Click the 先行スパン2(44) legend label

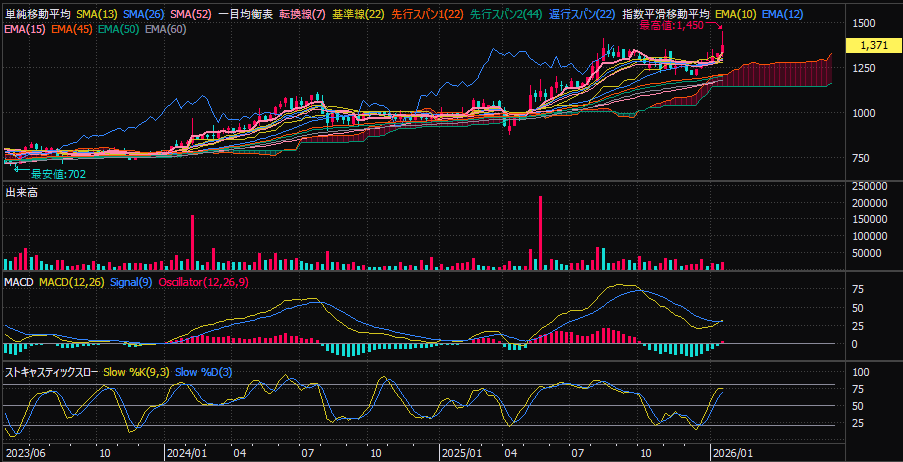coord(505,15)
